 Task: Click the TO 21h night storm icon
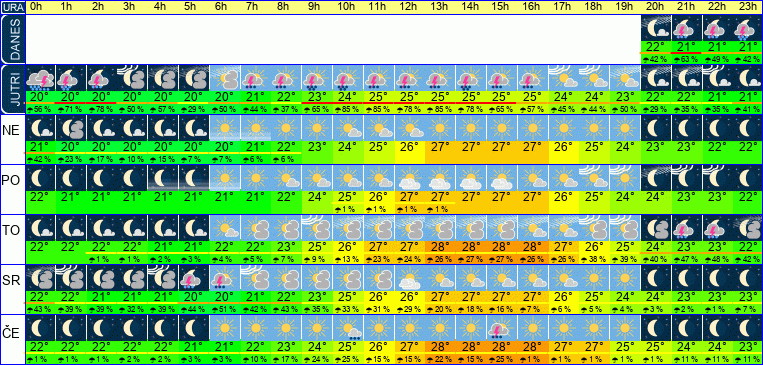[686, 228]
